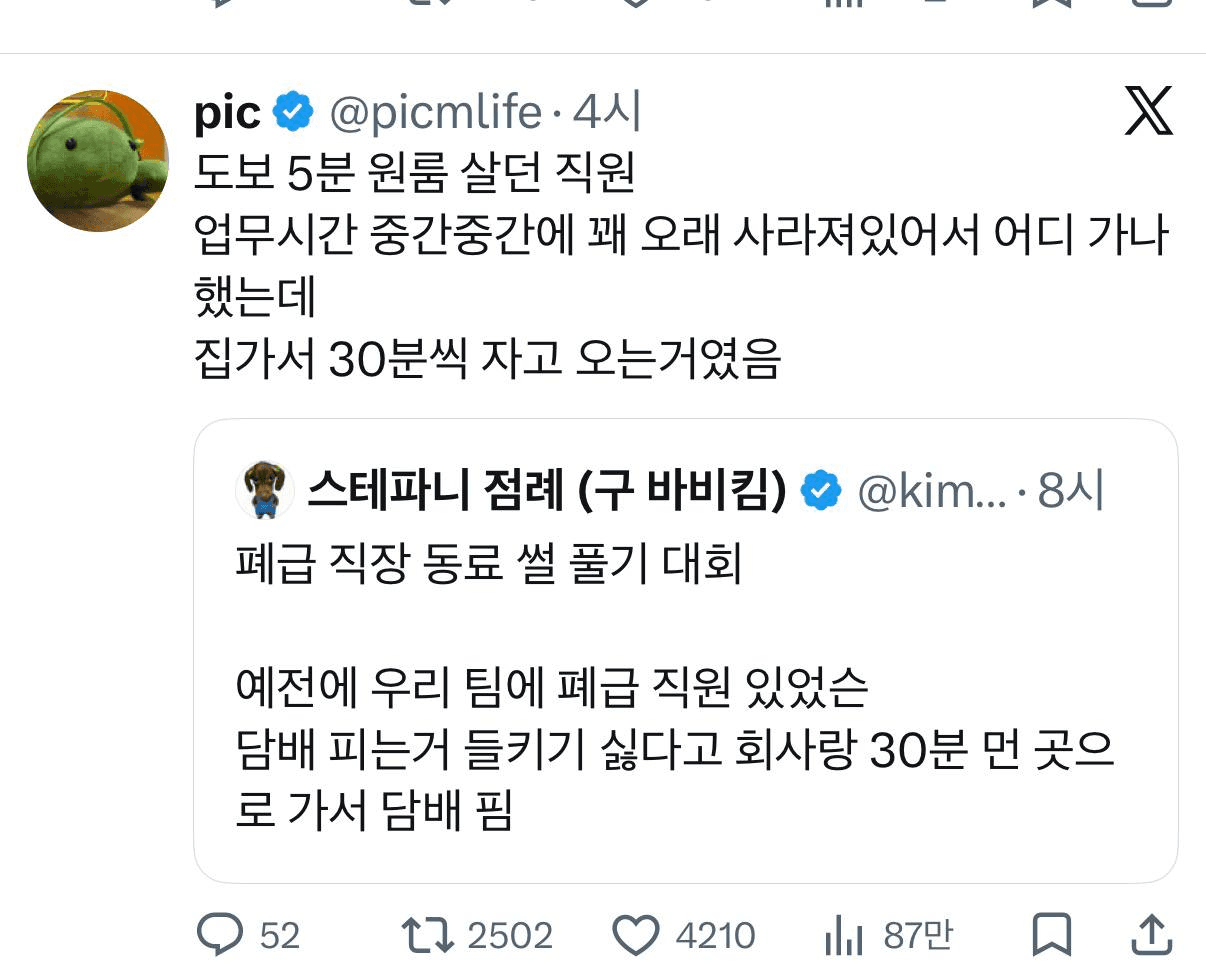The image size is (1206, 962).
Task: Open replies via the speech bubble icon
Action: pos(220,934)
